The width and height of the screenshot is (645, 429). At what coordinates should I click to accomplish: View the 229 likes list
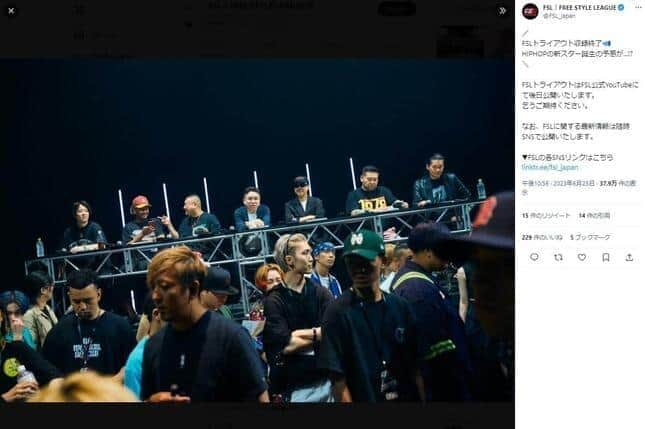point(542,237)
